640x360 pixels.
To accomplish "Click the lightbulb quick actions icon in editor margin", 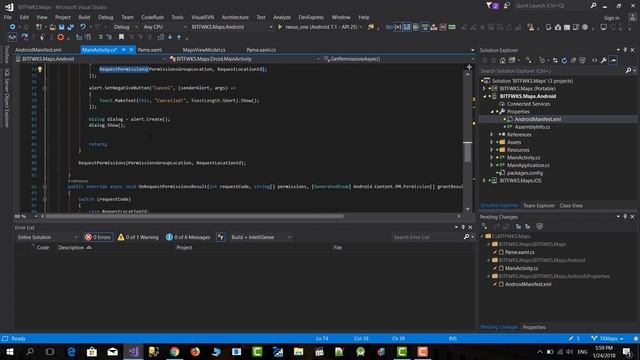I will coord(40,69).
